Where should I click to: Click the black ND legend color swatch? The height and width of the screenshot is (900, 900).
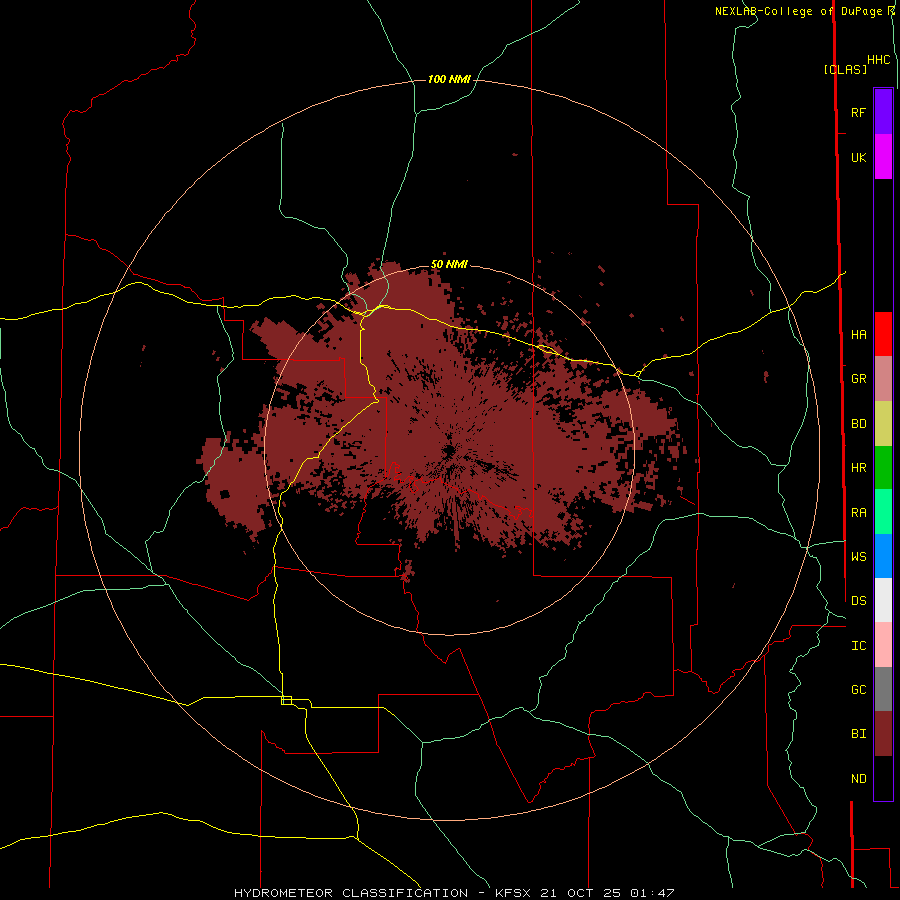[x=883, y=778]
